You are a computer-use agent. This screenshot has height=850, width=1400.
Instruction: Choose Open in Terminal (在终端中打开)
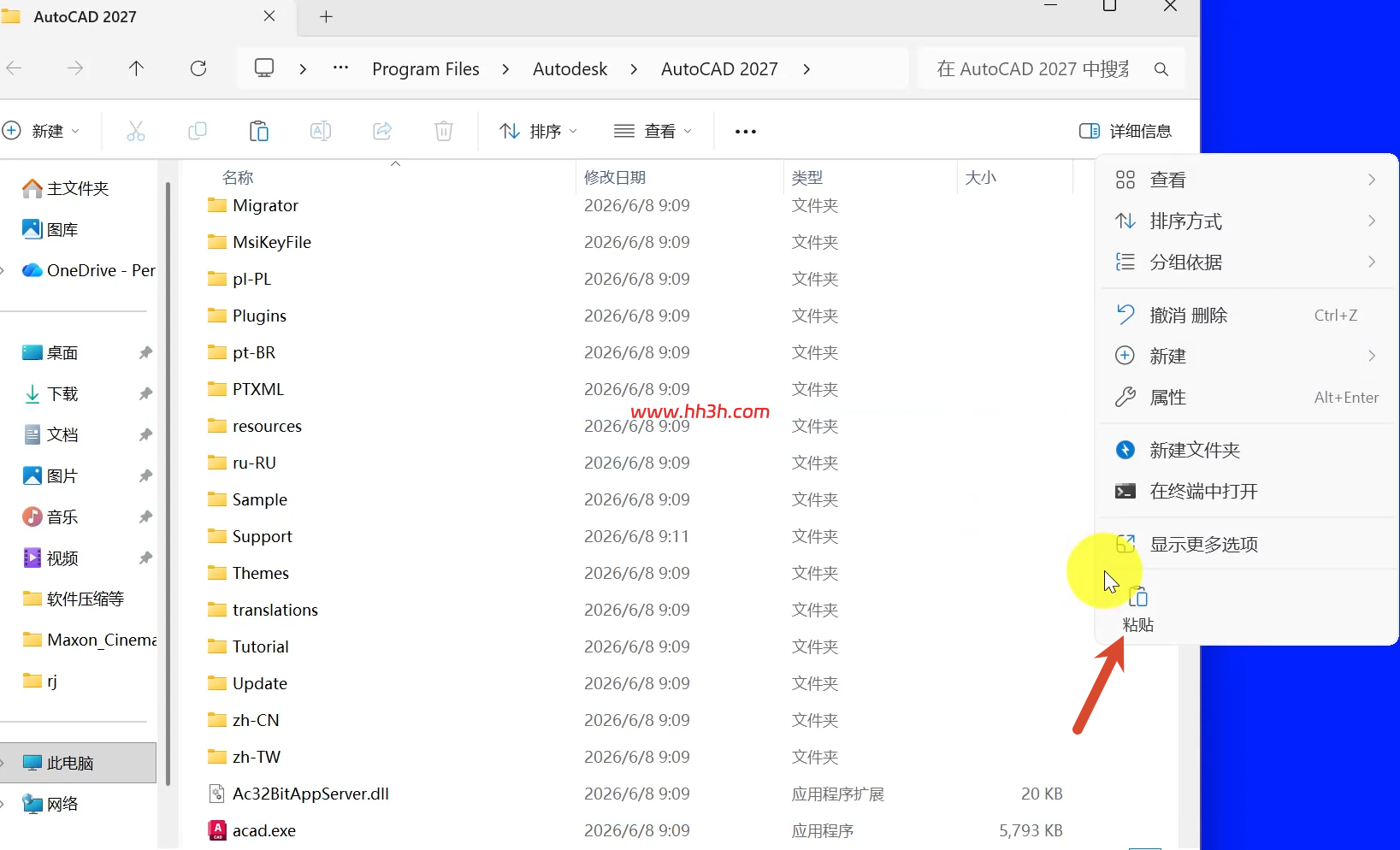tap(1247, 491)
